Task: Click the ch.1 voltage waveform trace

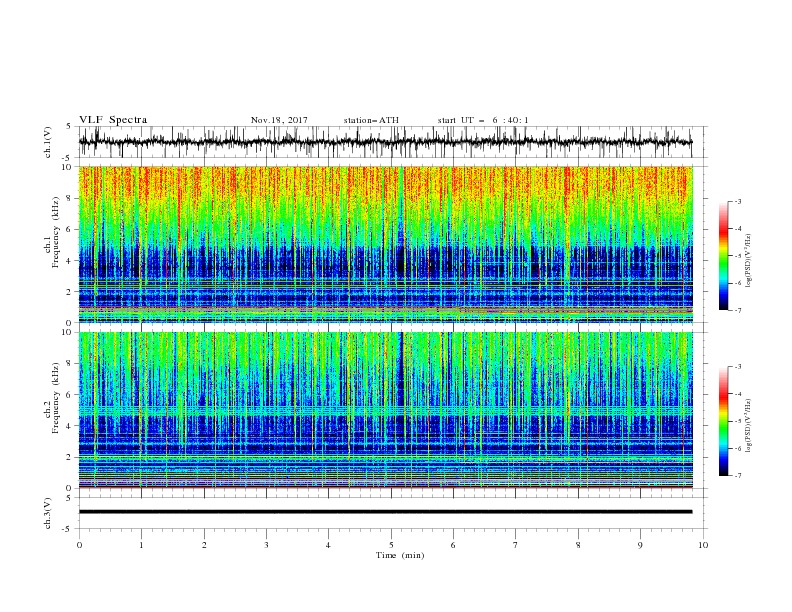Action: click(385, 142)
